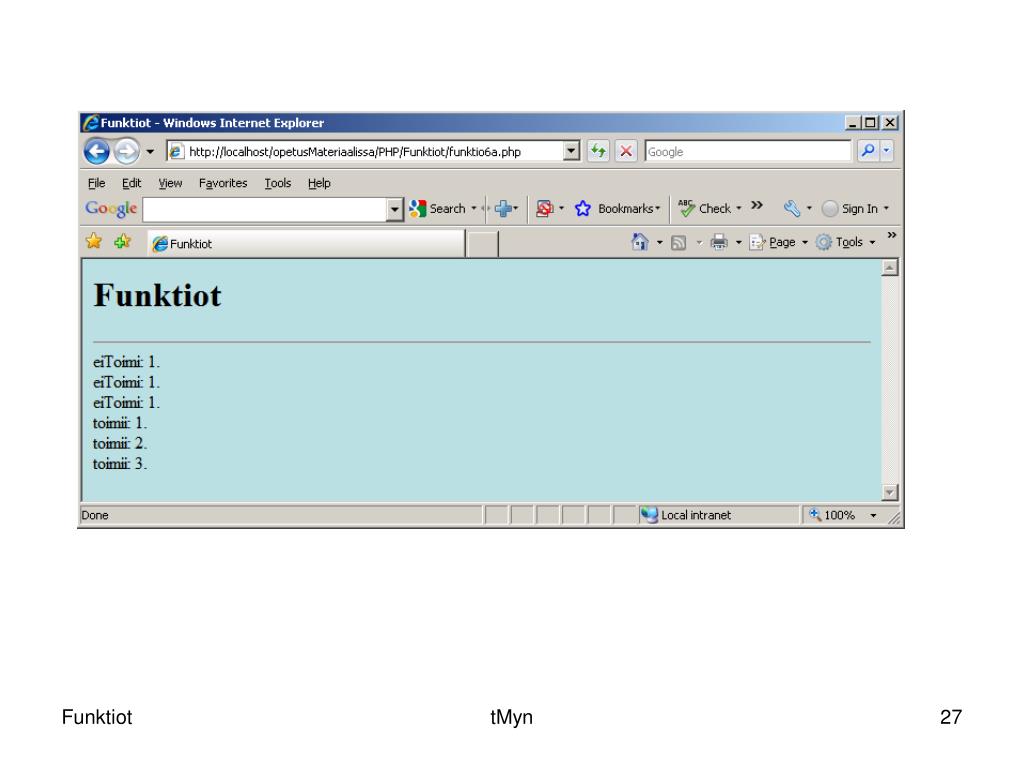Viewport: 1024px width, 768px height.
Task: Open the Edit menu
Action: coord(131,184)
